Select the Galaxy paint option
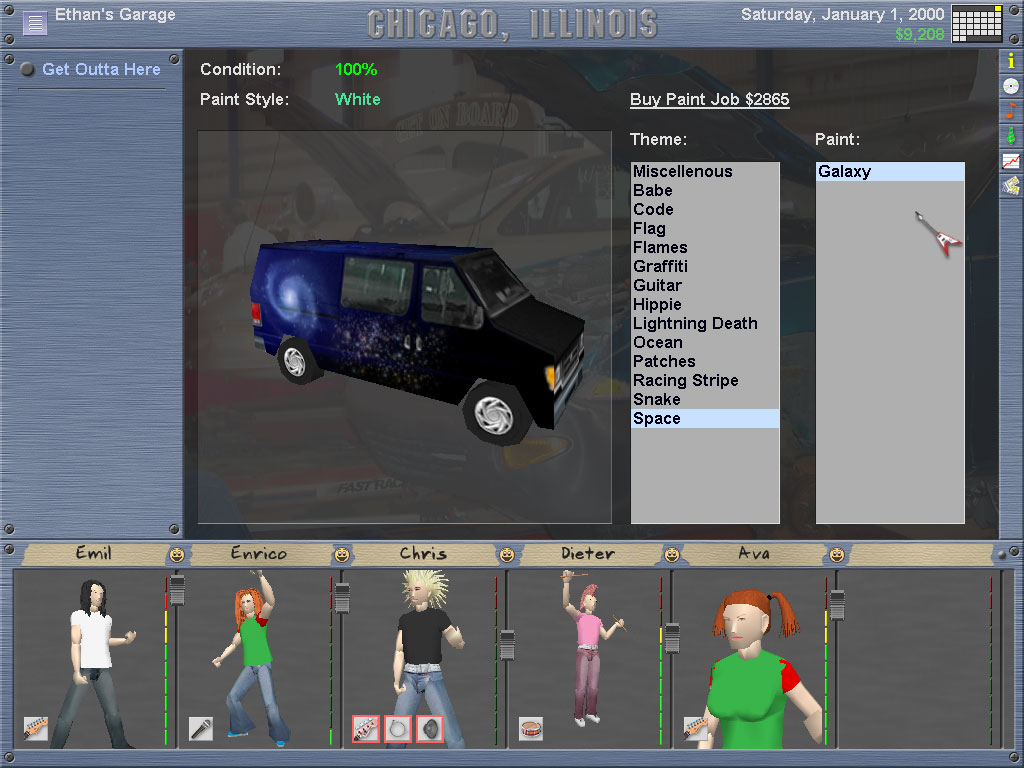This screenshot has width=1024, height=768. click(845, 172)
